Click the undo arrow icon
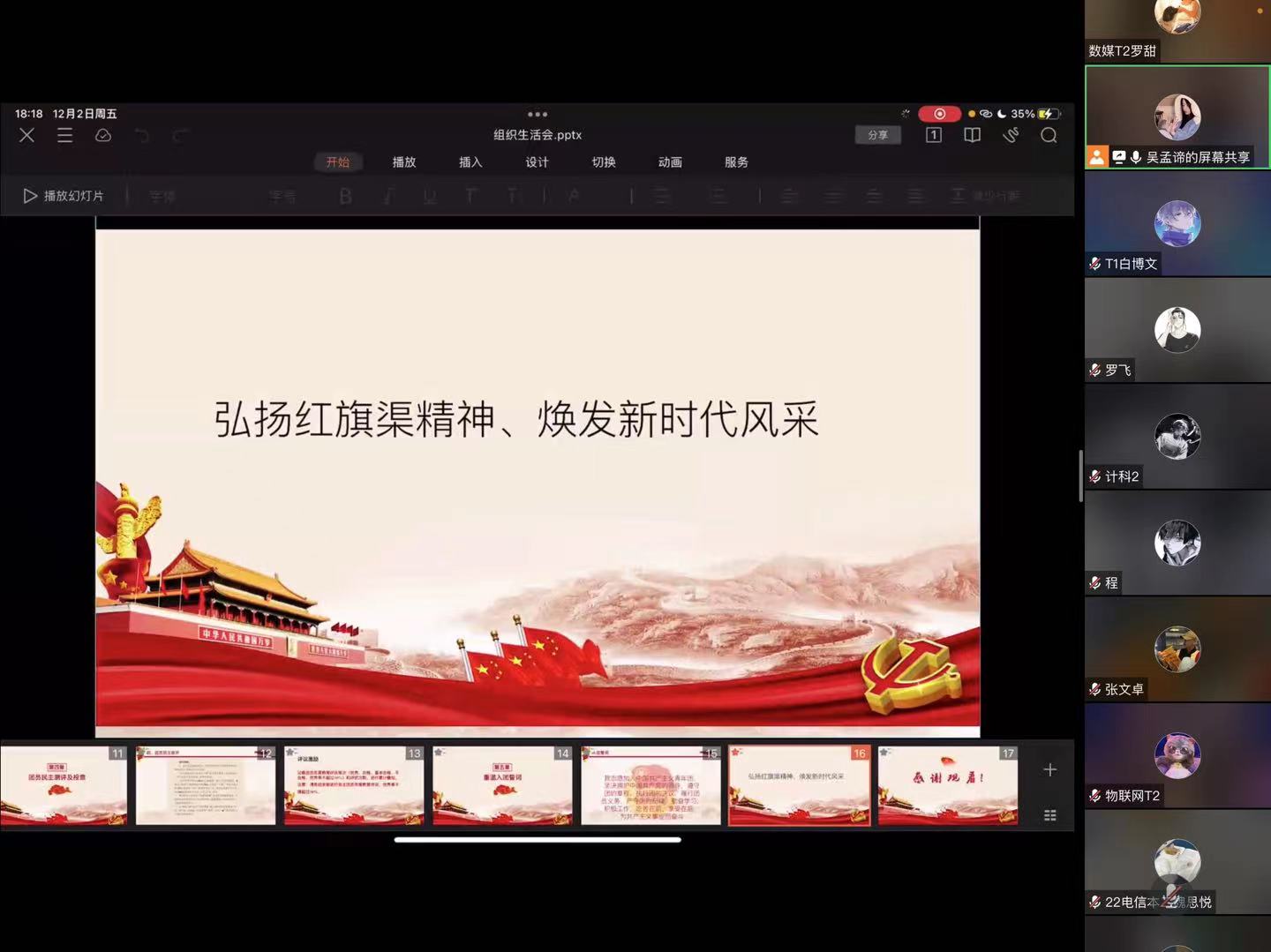Viewport: 1271px width, 952px height. pos(142,135)
